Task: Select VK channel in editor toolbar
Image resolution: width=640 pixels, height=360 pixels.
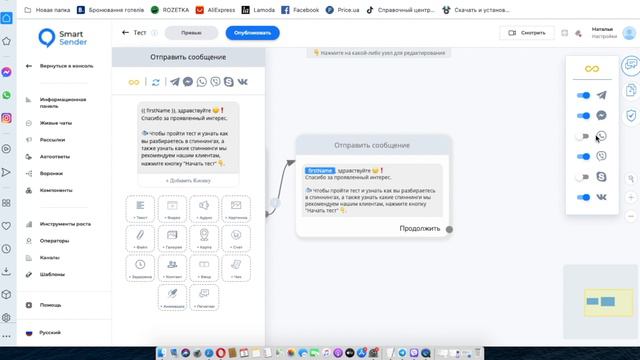Action: (x=242, y=82)
